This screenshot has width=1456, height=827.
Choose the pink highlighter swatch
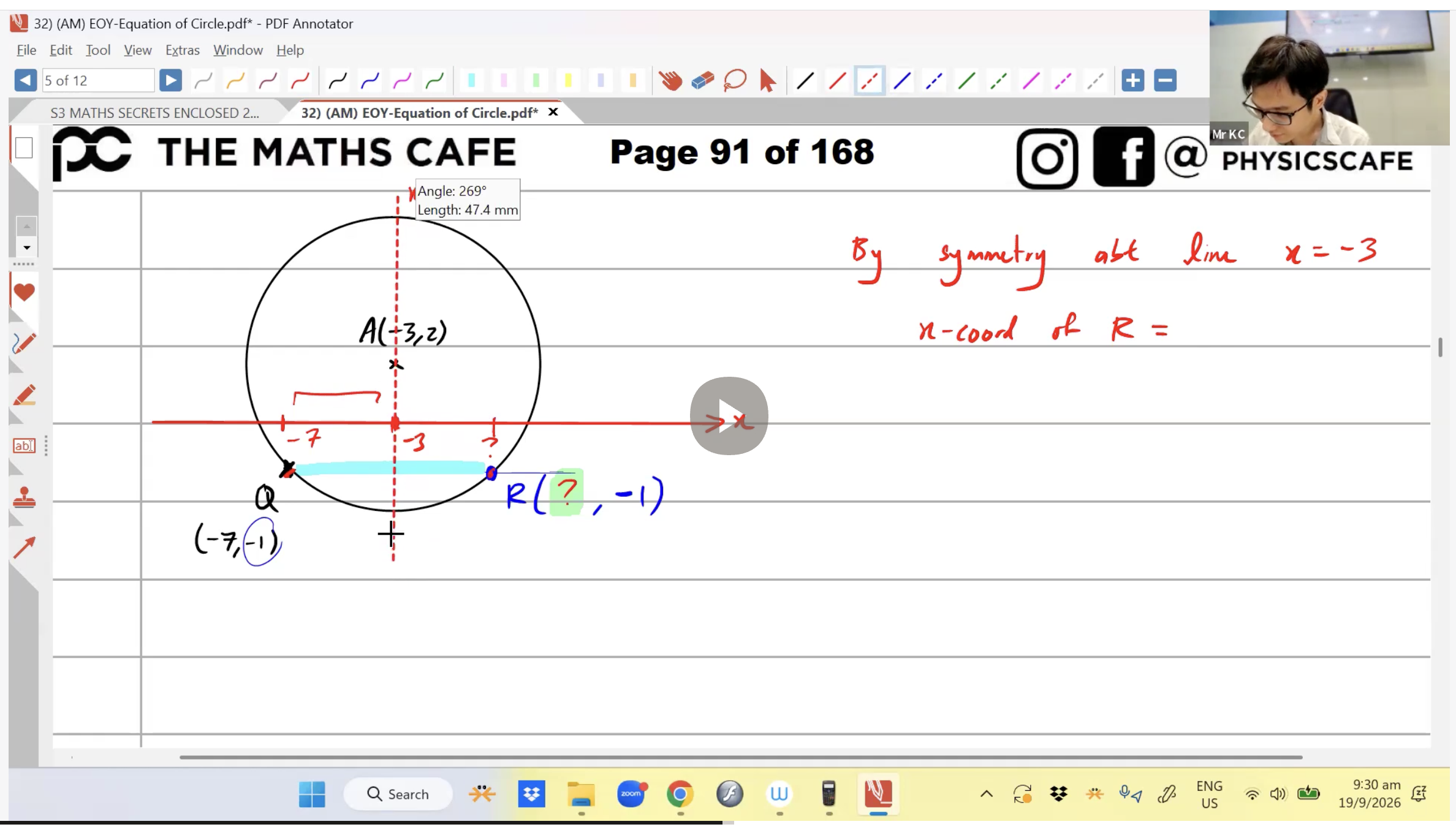coord(504,80)
